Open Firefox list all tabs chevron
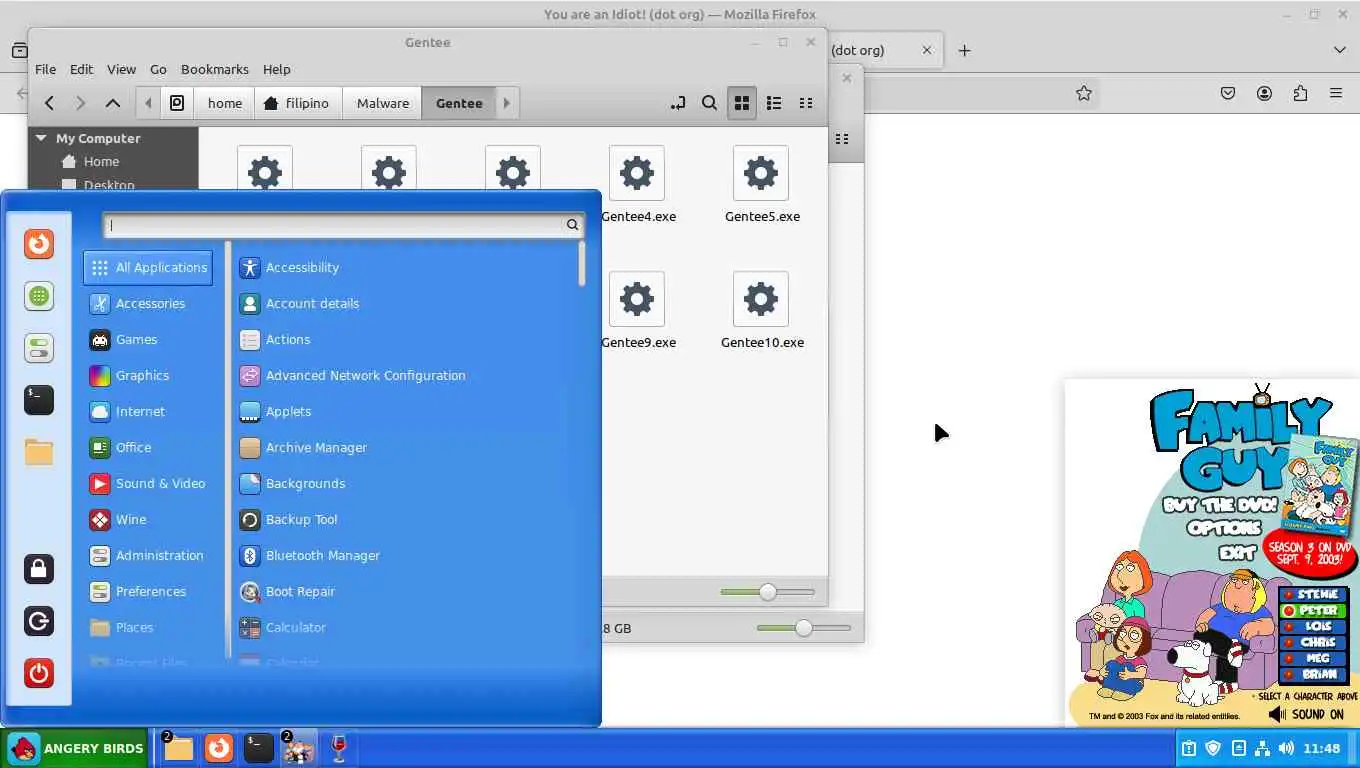The width and height of the screenshot is (1360, 768). click(x=1339, y=50)
